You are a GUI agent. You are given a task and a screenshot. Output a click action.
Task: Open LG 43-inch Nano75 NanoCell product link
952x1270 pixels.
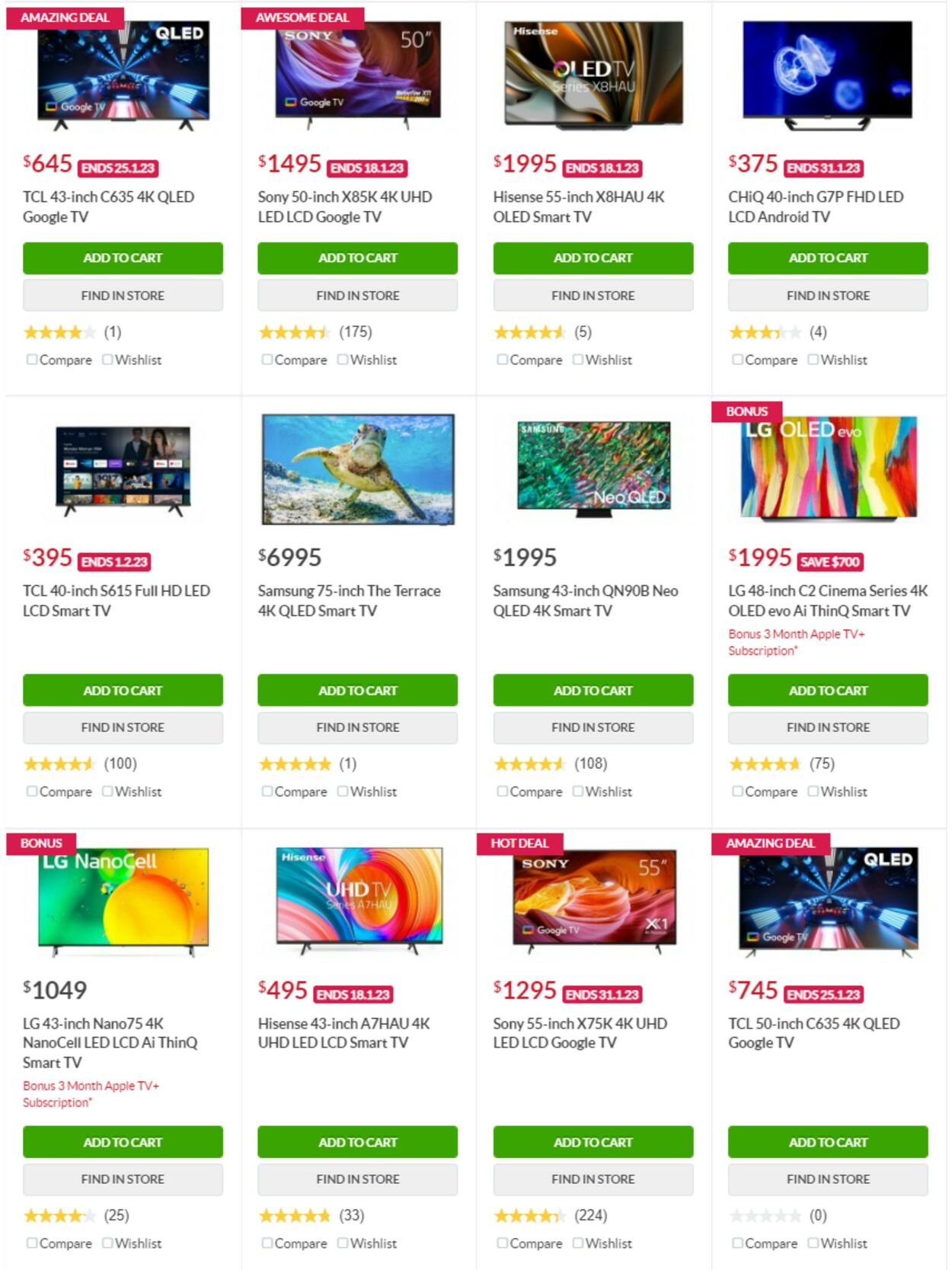tap(110, 1042)
